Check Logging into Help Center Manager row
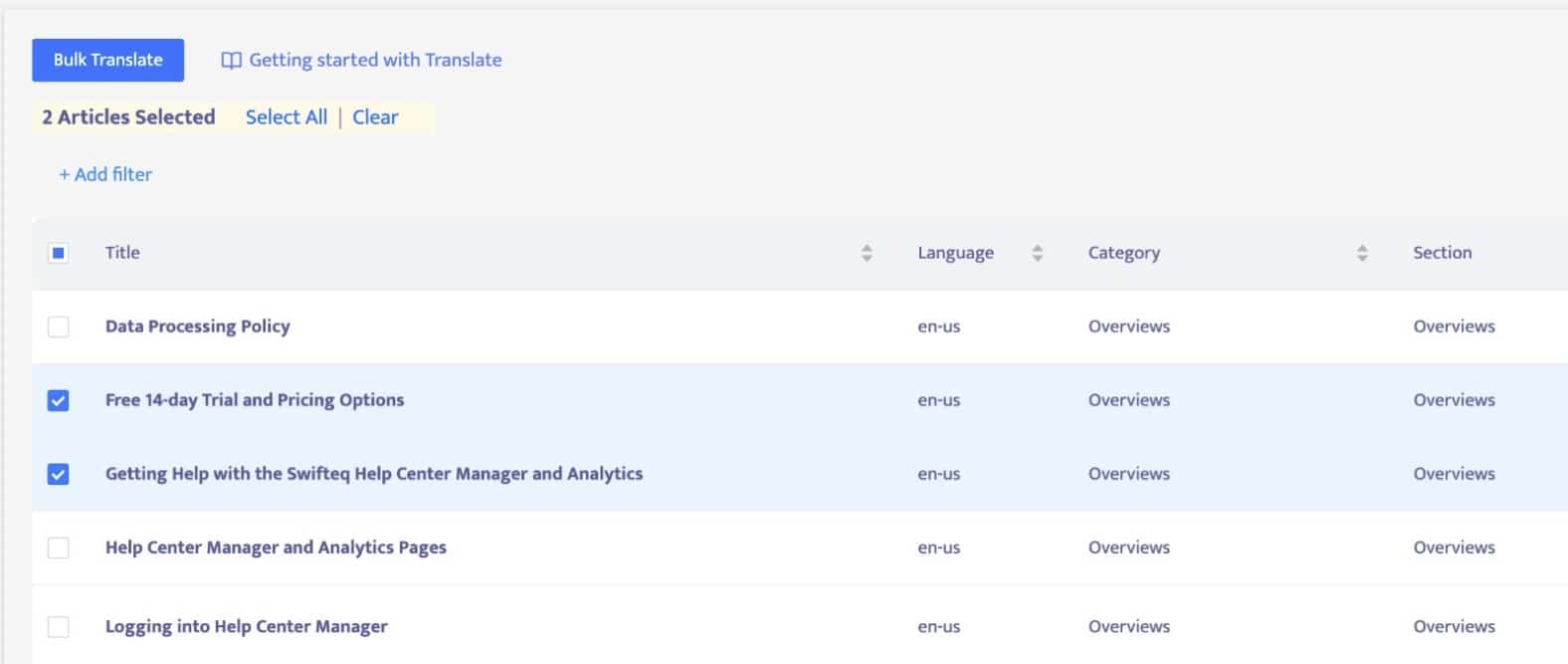1568x664 pixels. [x=59, y=626]
